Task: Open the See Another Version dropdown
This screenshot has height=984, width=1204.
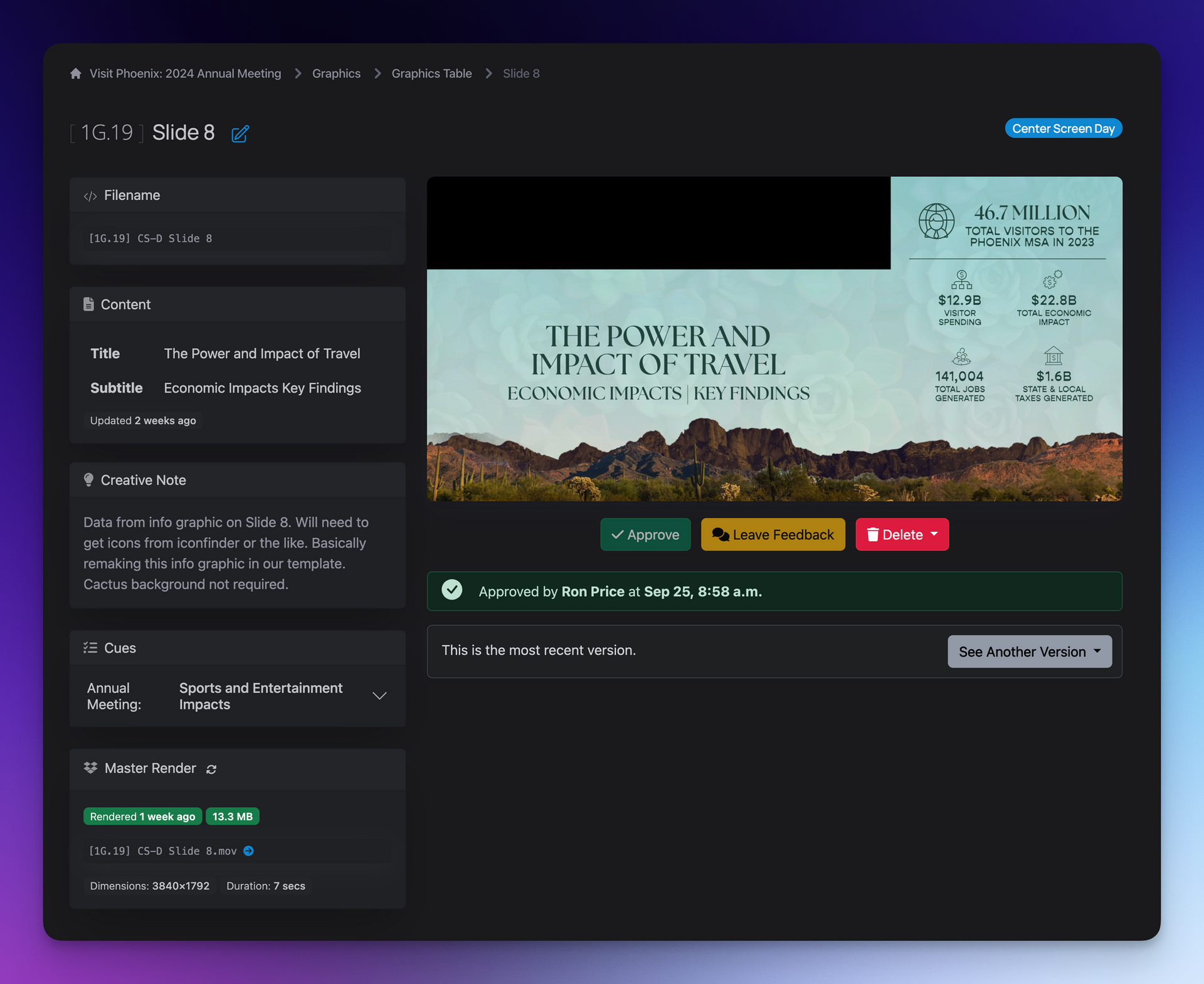Action: click(x=1030, y=652)
